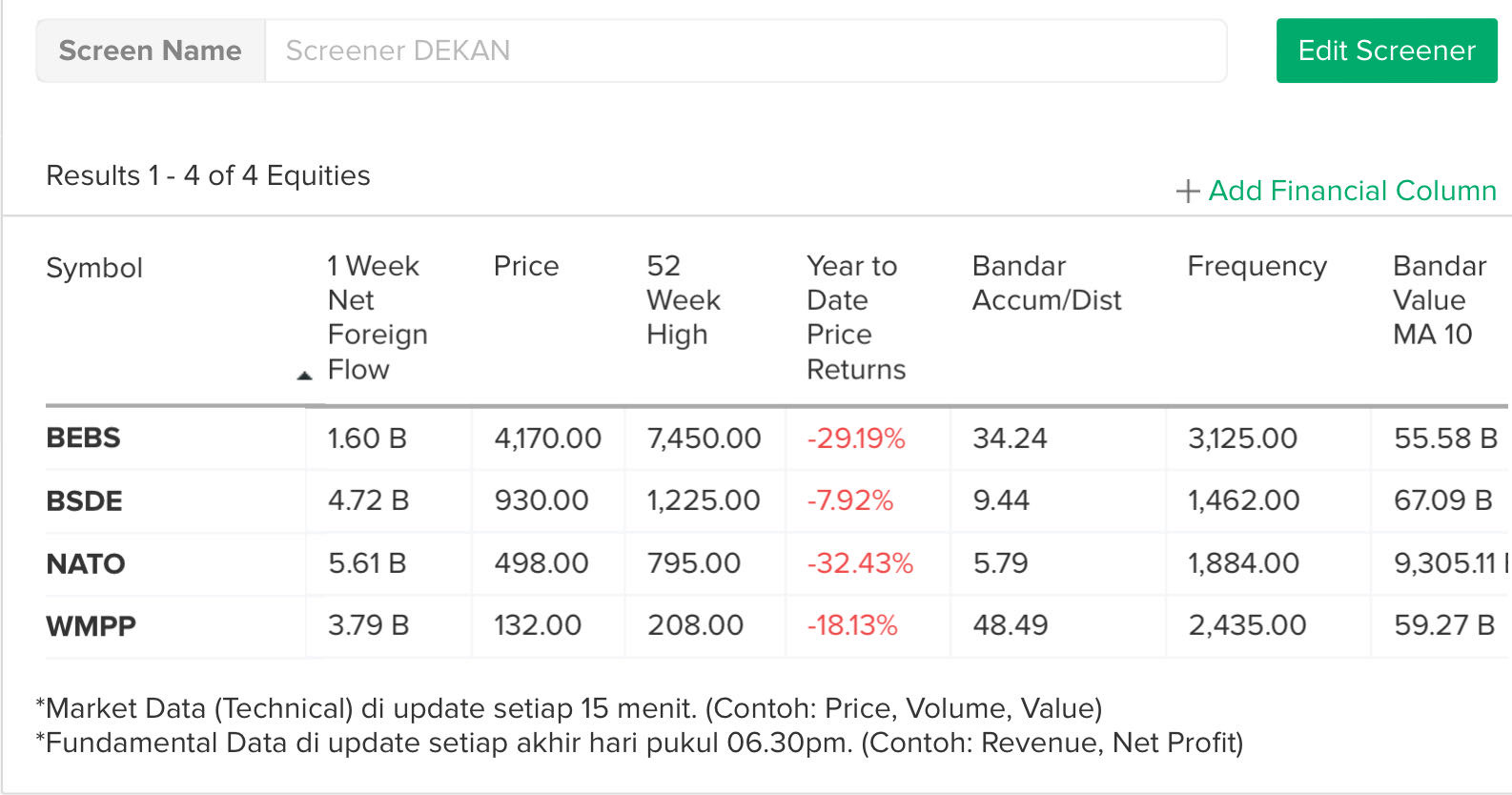The height and width of the screenshot is (795, 1512).
Task: Sort the table by the Price column
Action: tap(525, 267)
